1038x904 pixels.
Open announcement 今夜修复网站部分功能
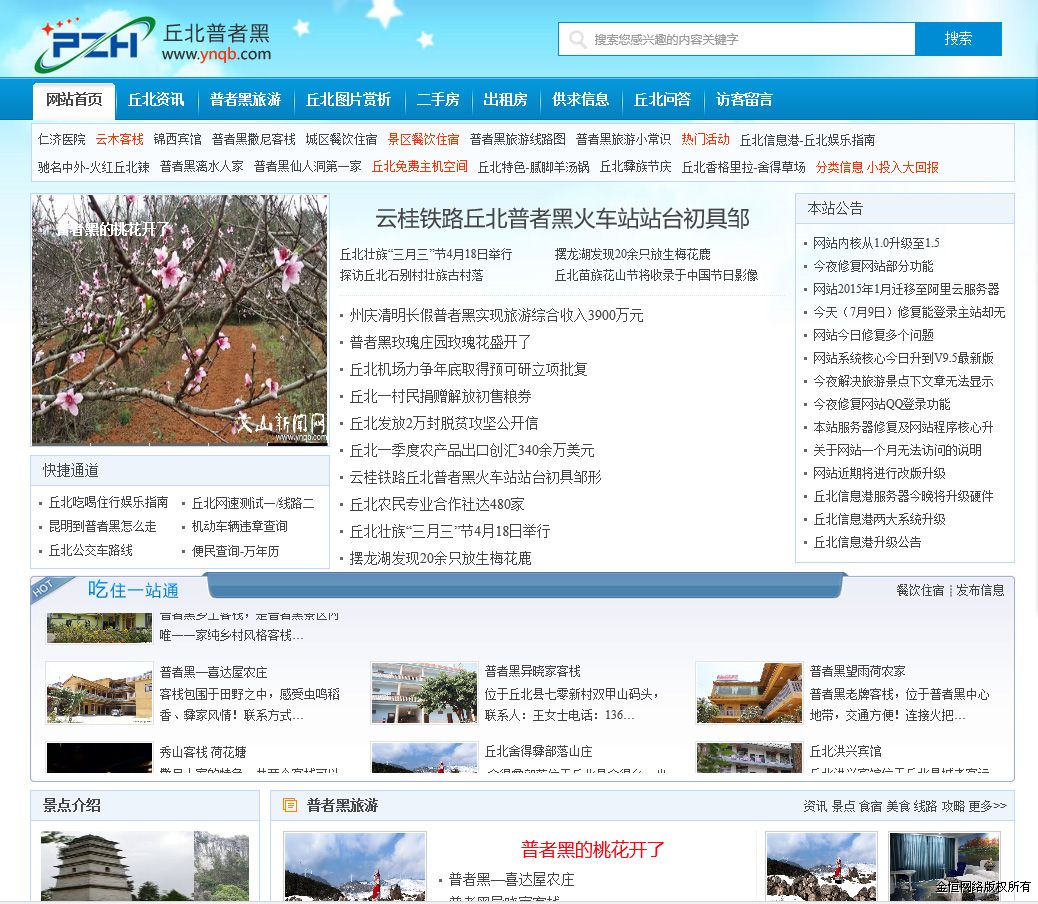point(873,266)
